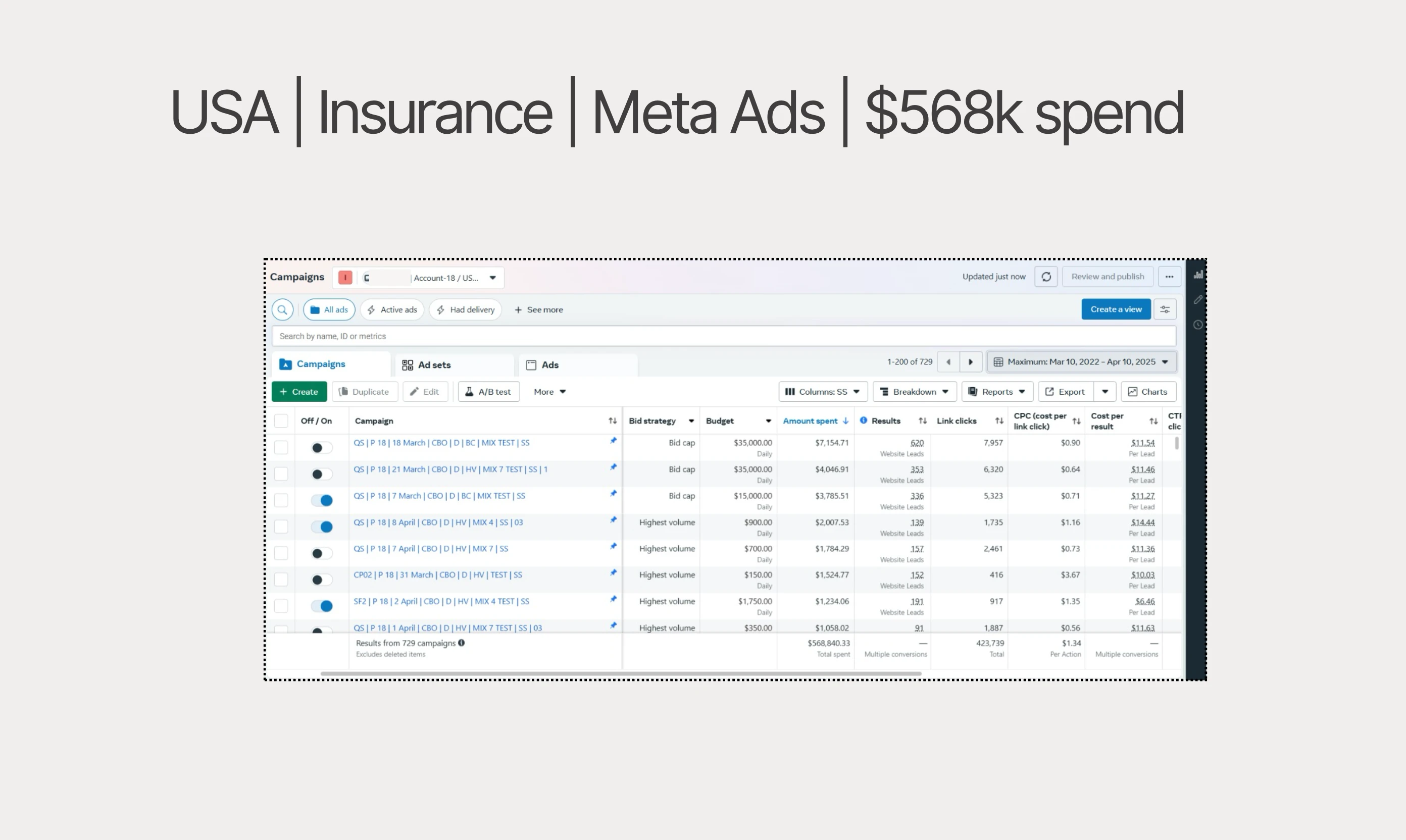Click the refresh icon beside Updated just now
Viewport: 1406px width, 840px height.
[x=1045, y=277]
